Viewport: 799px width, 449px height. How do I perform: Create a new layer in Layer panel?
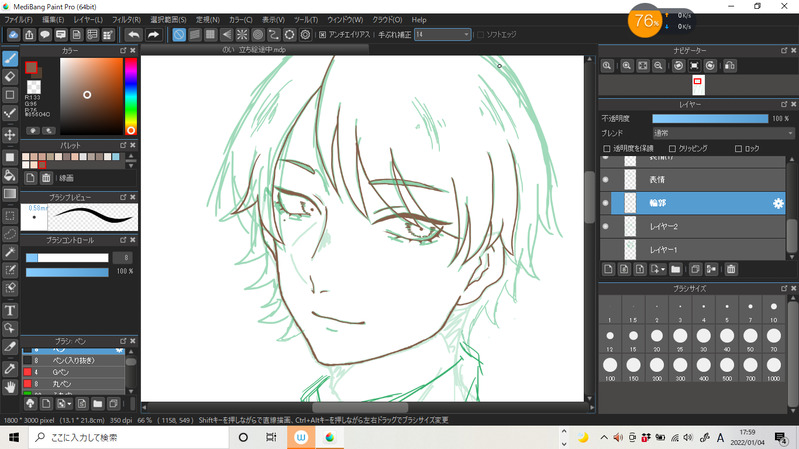tap(608, 269)
